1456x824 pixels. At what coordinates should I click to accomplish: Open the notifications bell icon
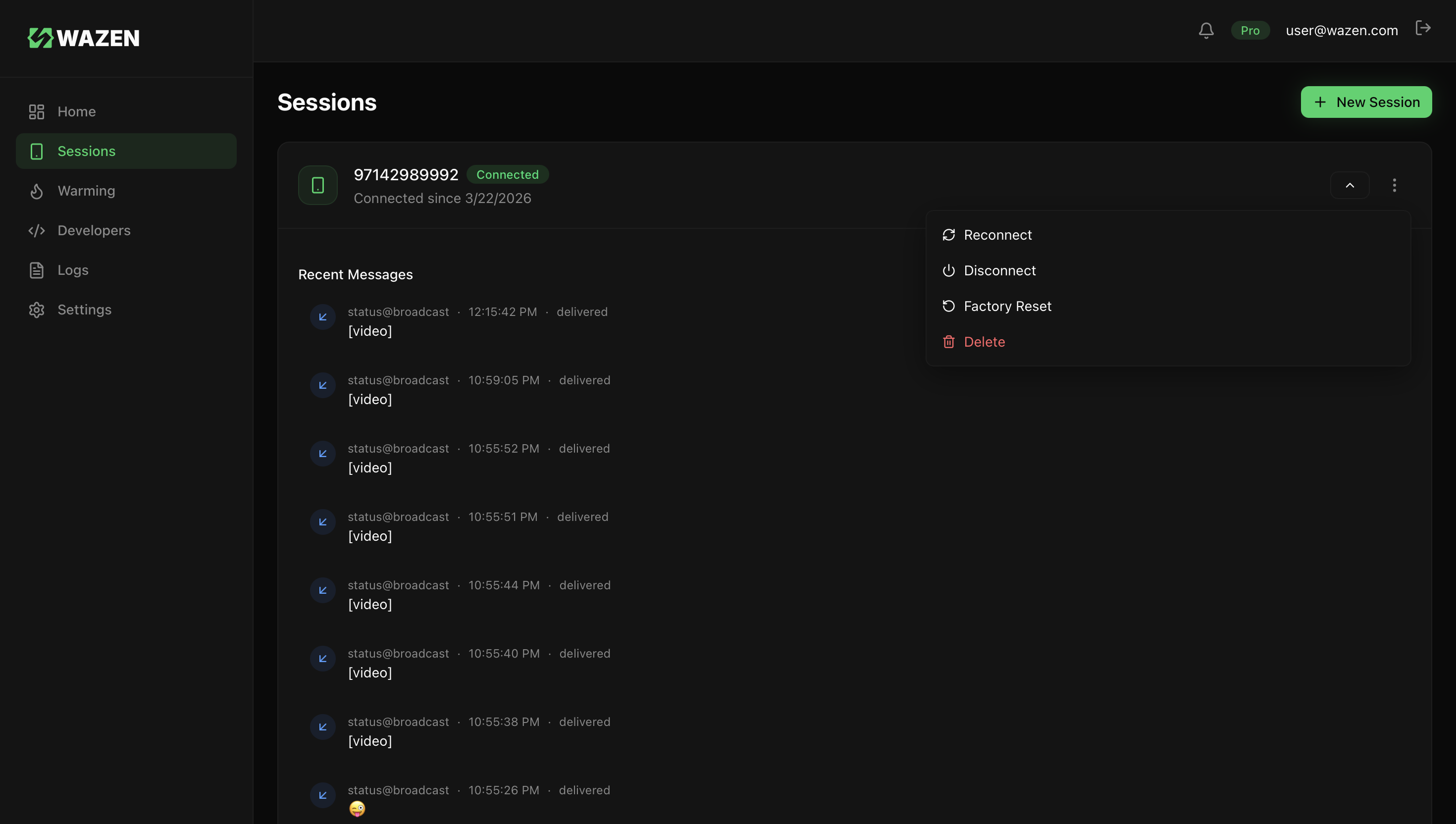point(1206,30)
